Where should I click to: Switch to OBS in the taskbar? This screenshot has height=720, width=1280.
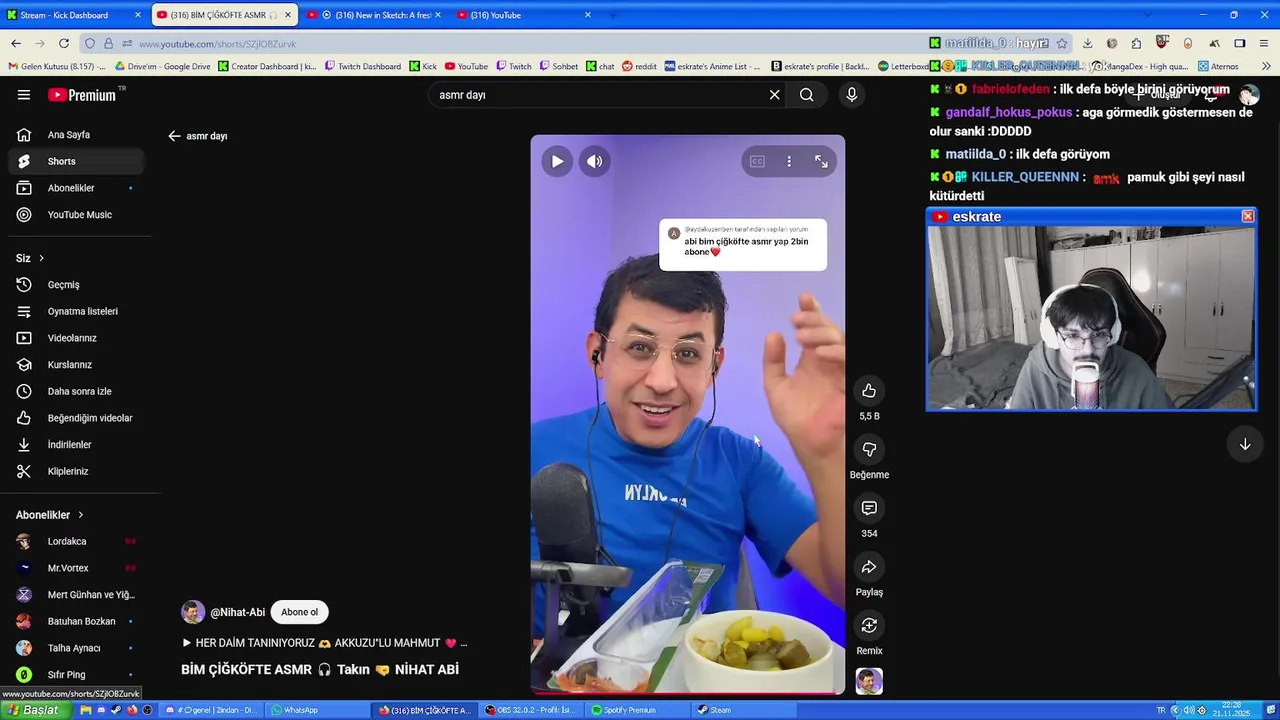530,710
